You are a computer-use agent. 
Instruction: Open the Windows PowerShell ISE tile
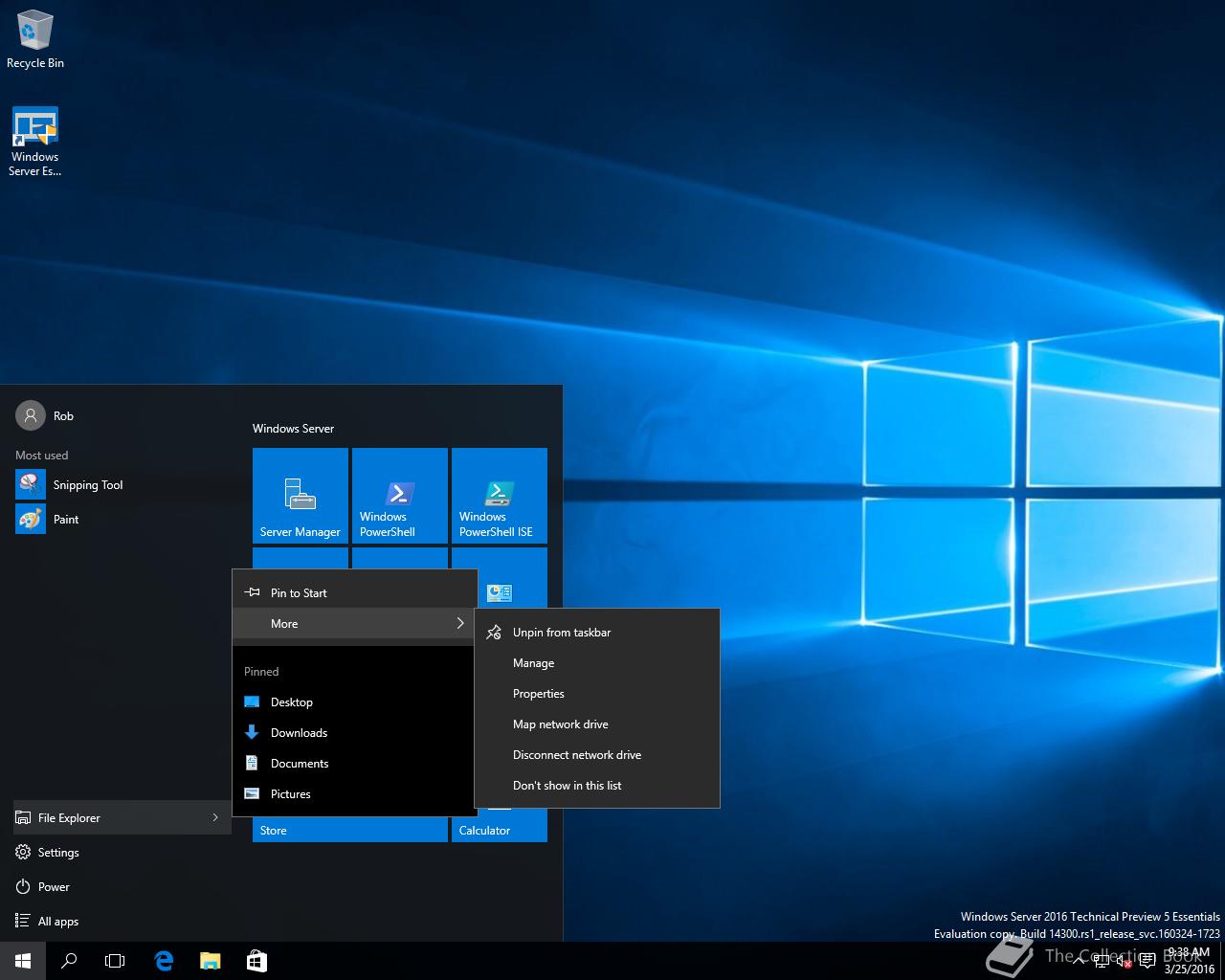pyautogui.click(x=500, y=496)
